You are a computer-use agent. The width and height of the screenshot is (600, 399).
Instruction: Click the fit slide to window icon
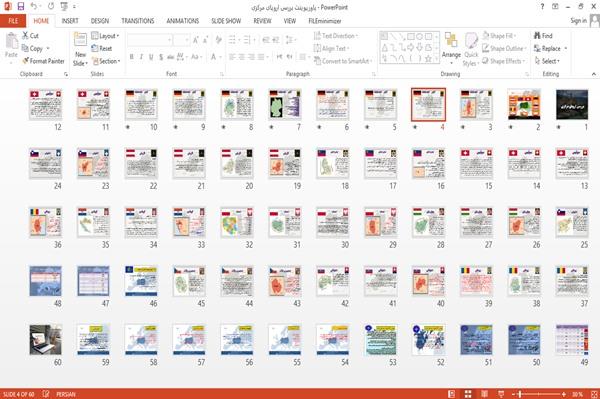[594, 394]
